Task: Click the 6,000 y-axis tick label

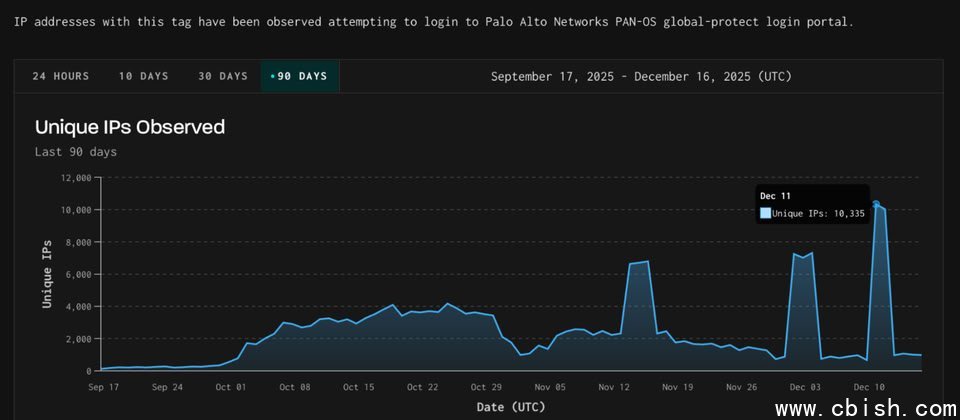Action: [x=79, y=274]
